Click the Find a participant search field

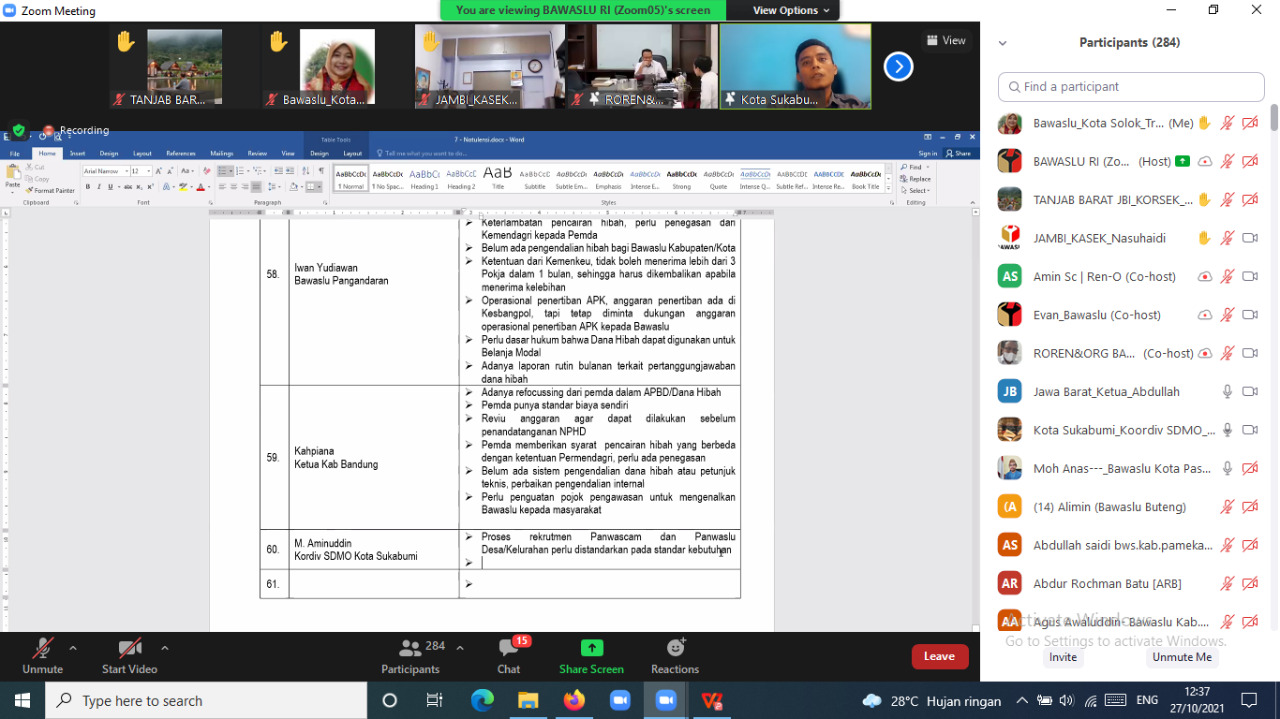tap(1131, 87)
